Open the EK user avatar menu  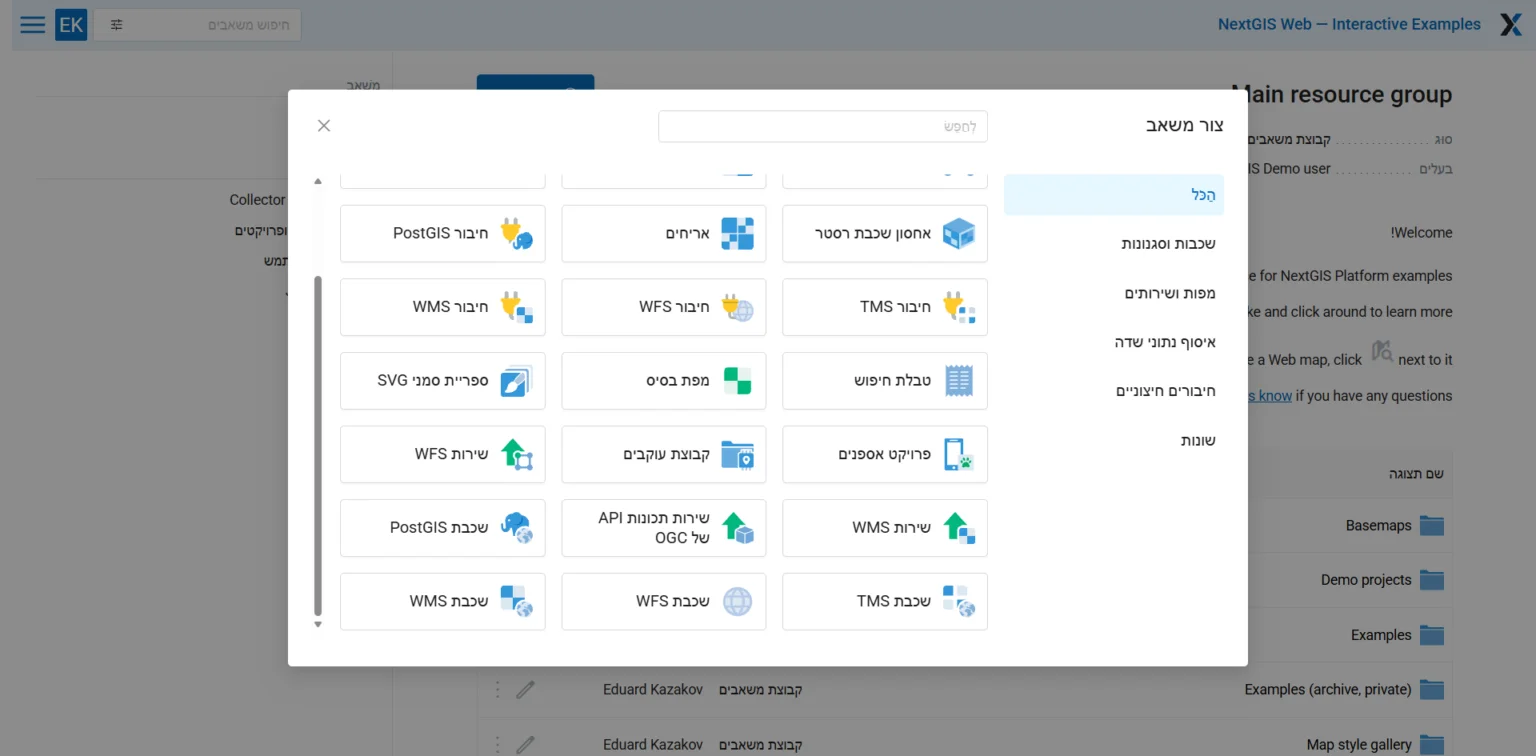point(71,25)
